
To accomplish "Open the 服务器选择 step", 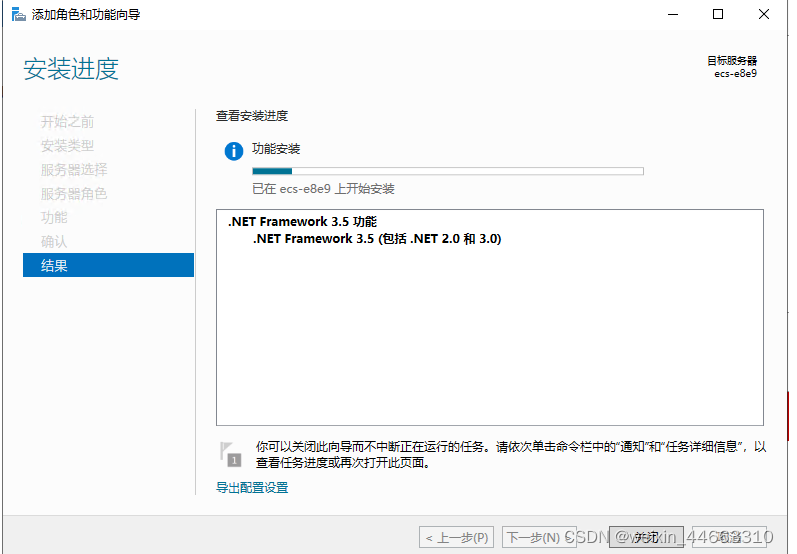I will tap(74, 170).
